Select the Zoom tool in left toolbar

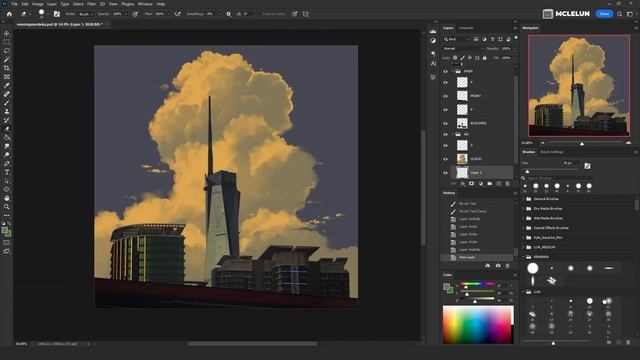(7, 207)
